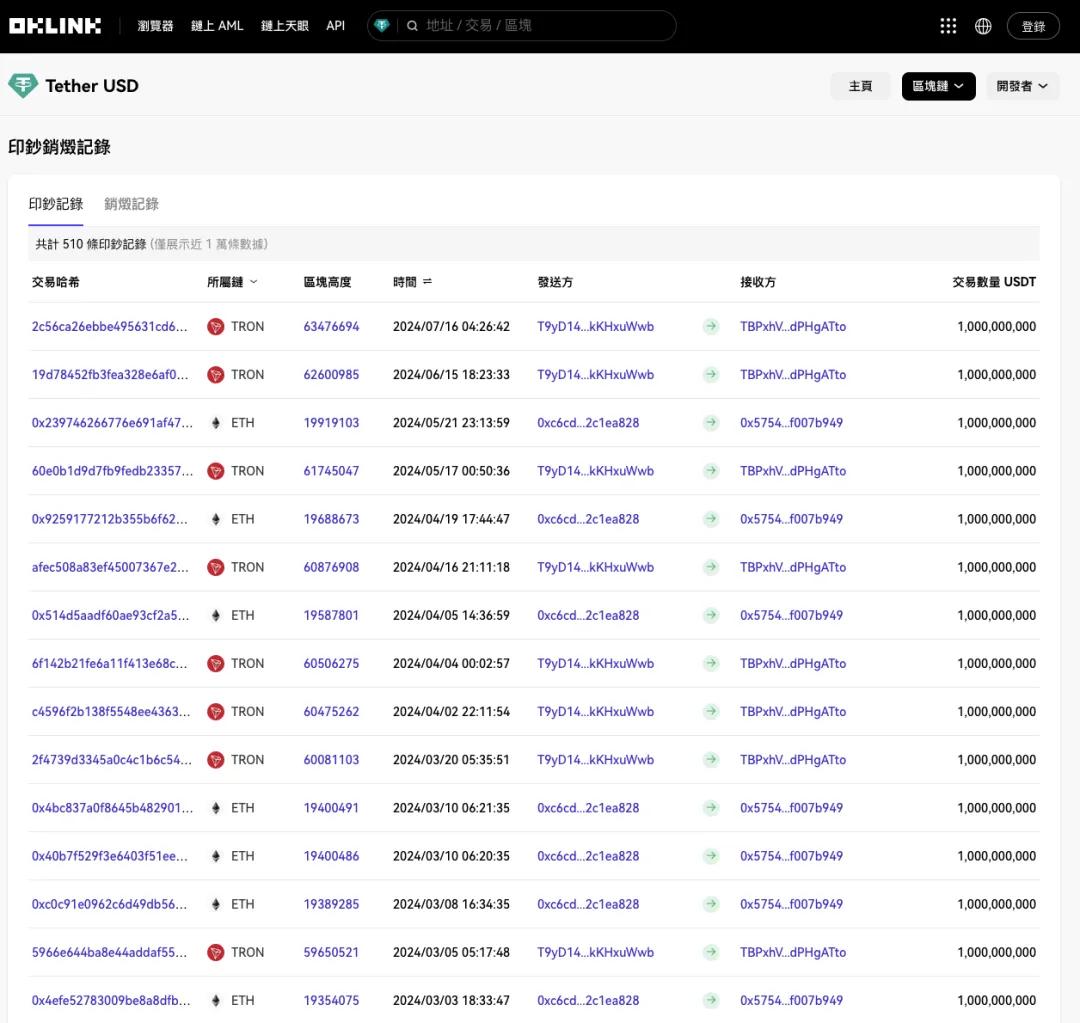The image size is (1080, 1023).
Task: Click the 主頁 button
Action: point(860,86)
